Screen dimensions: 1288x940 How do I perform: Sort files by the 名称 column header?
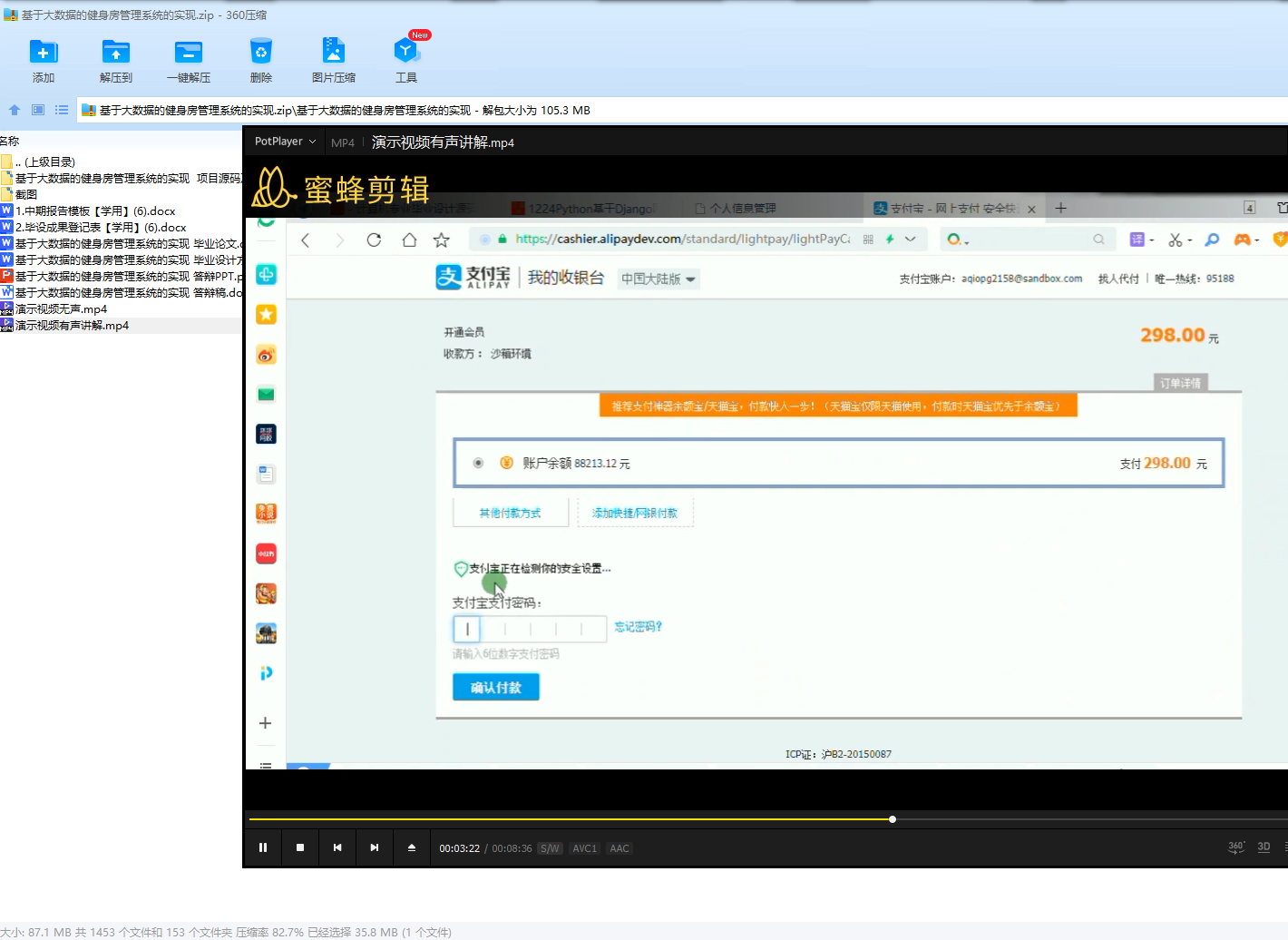(x=10, y=141)
